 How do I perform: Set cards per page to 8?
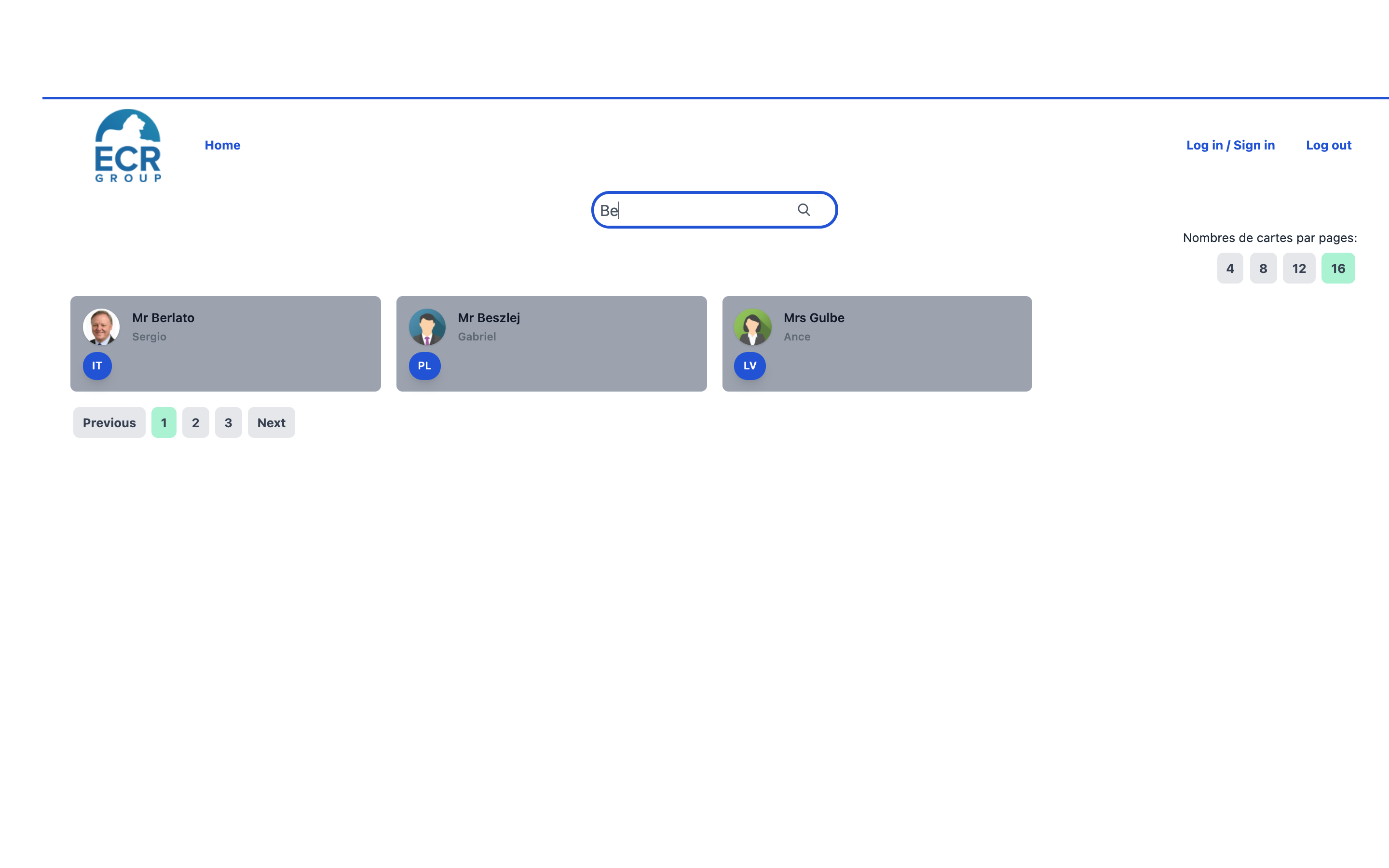[1263, 268]
